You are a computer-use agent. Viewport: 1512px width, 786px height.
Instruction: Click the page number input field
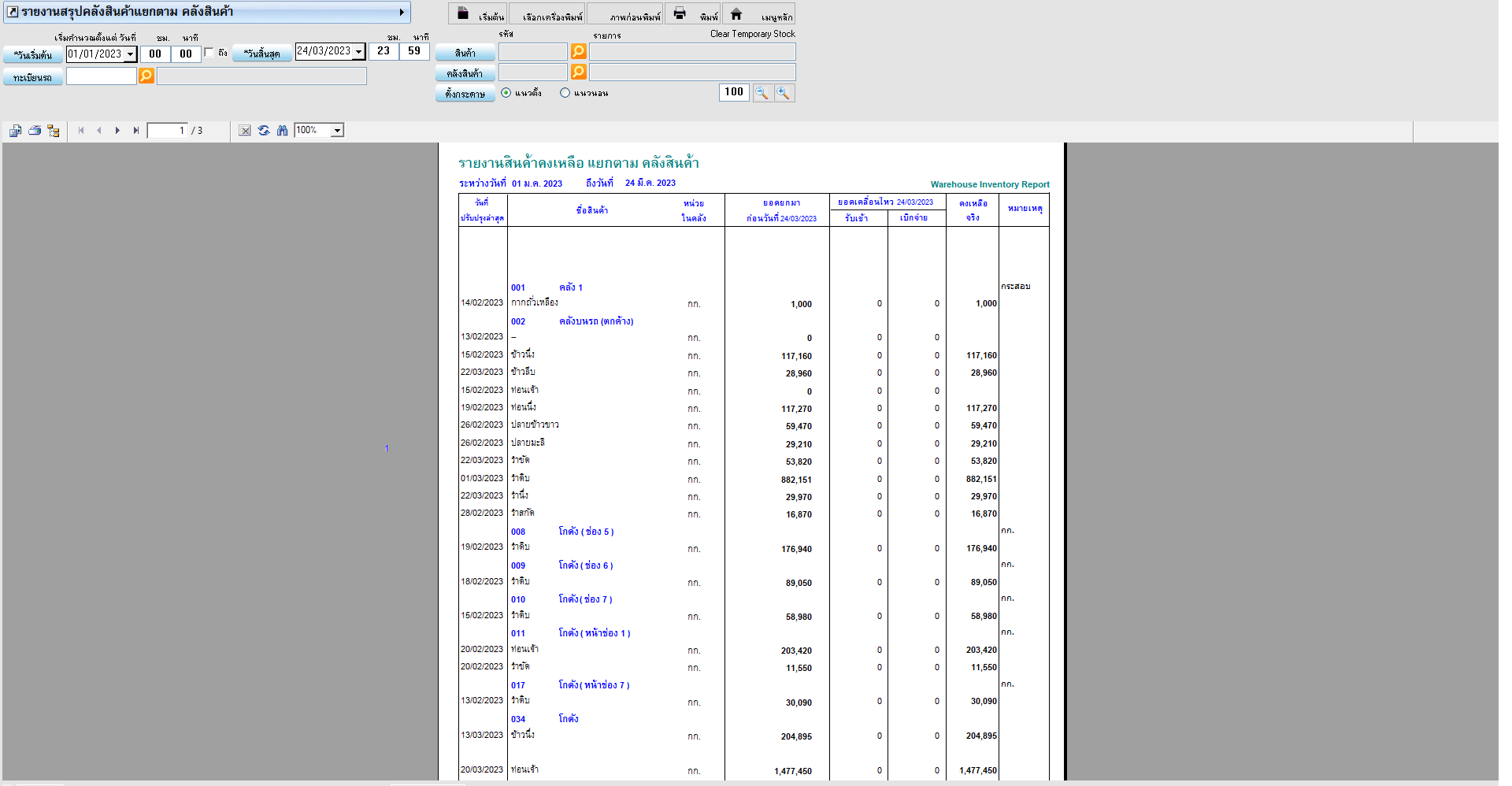coord(167,131)
